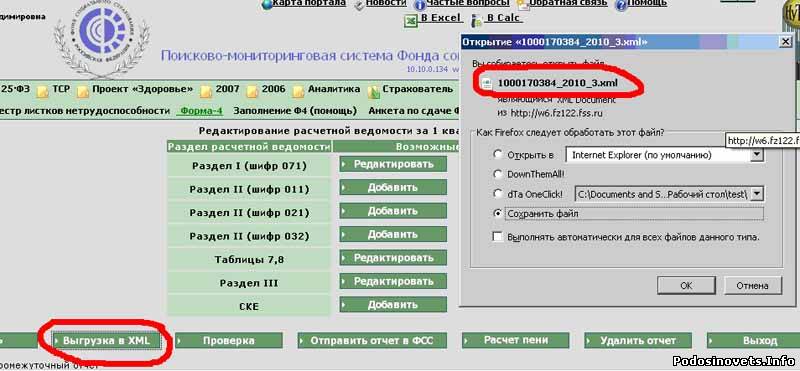Click Редактировать for Раздел III

point(393,281)
